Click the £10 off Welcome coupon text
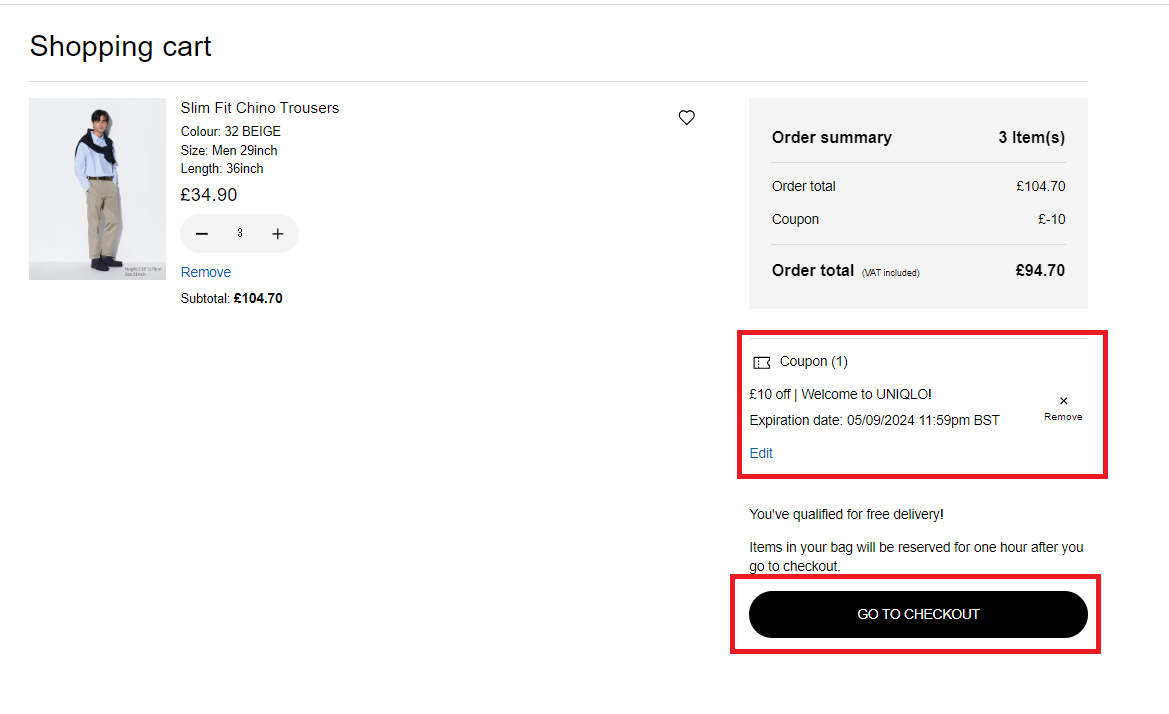 coord(840,394)
